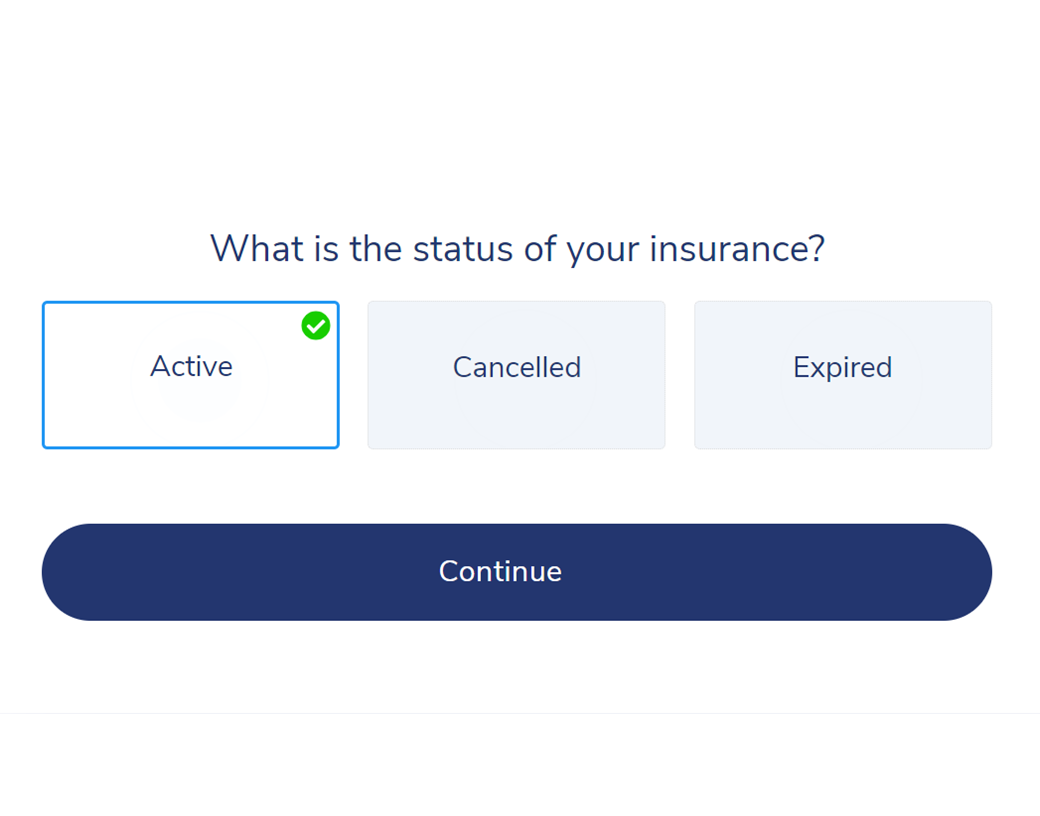Click the "Cancelled" text label
The height and width of the screenshot is (816, 1040).
517,367
